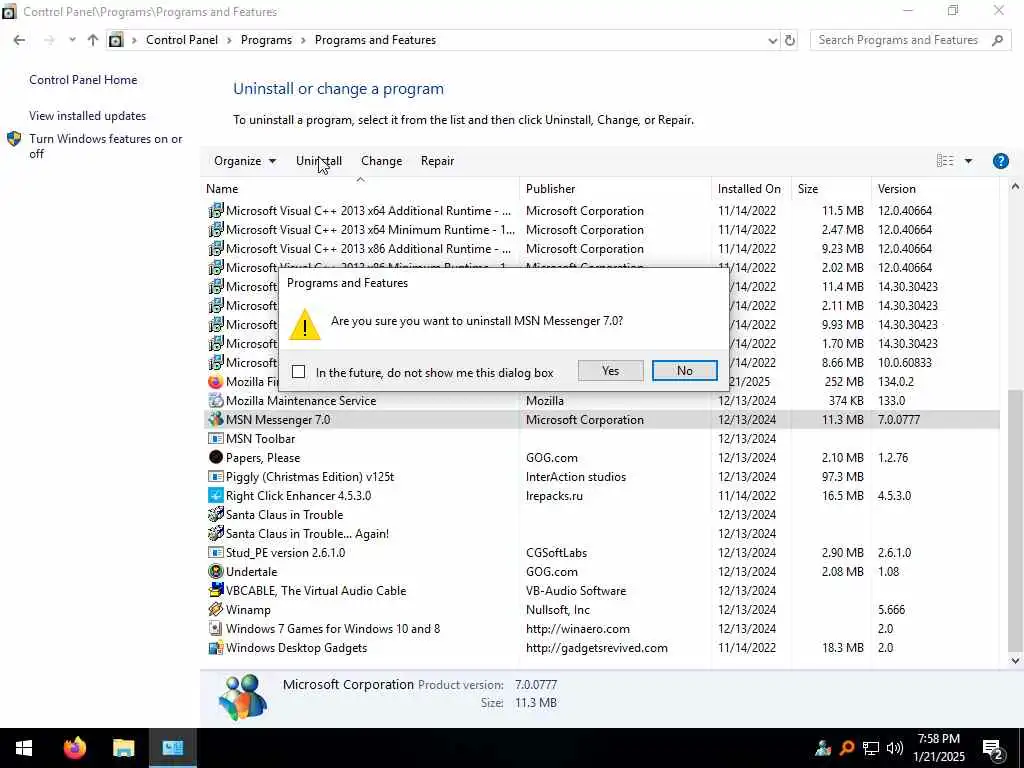Select Santa Claus in Trouble... Again! icon
The height and width of the screenshot is (768, 1024).
click(216, 533)
